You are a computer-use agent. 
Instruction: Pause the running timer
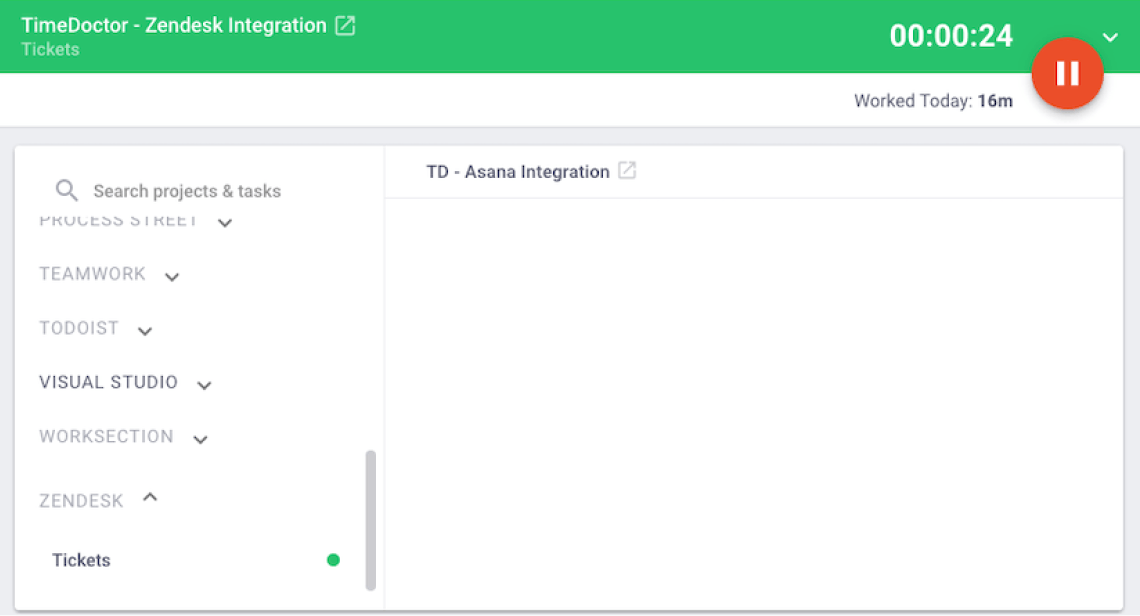[1067, 73]
